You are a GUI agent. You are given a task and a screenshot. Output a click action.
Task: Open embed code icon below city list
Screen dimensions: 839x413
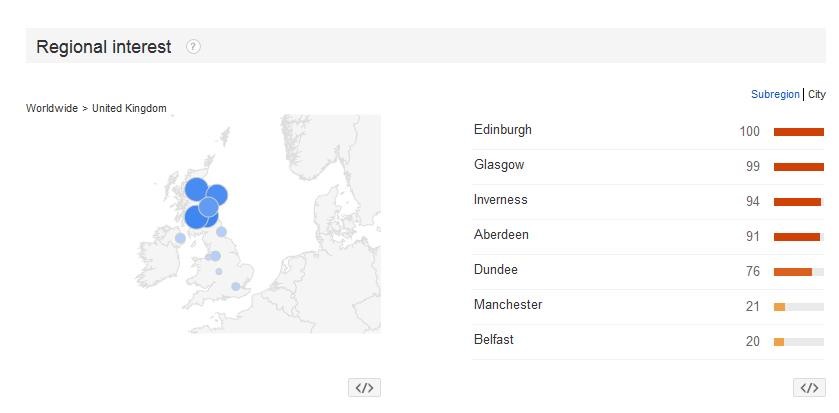[809, 388]
